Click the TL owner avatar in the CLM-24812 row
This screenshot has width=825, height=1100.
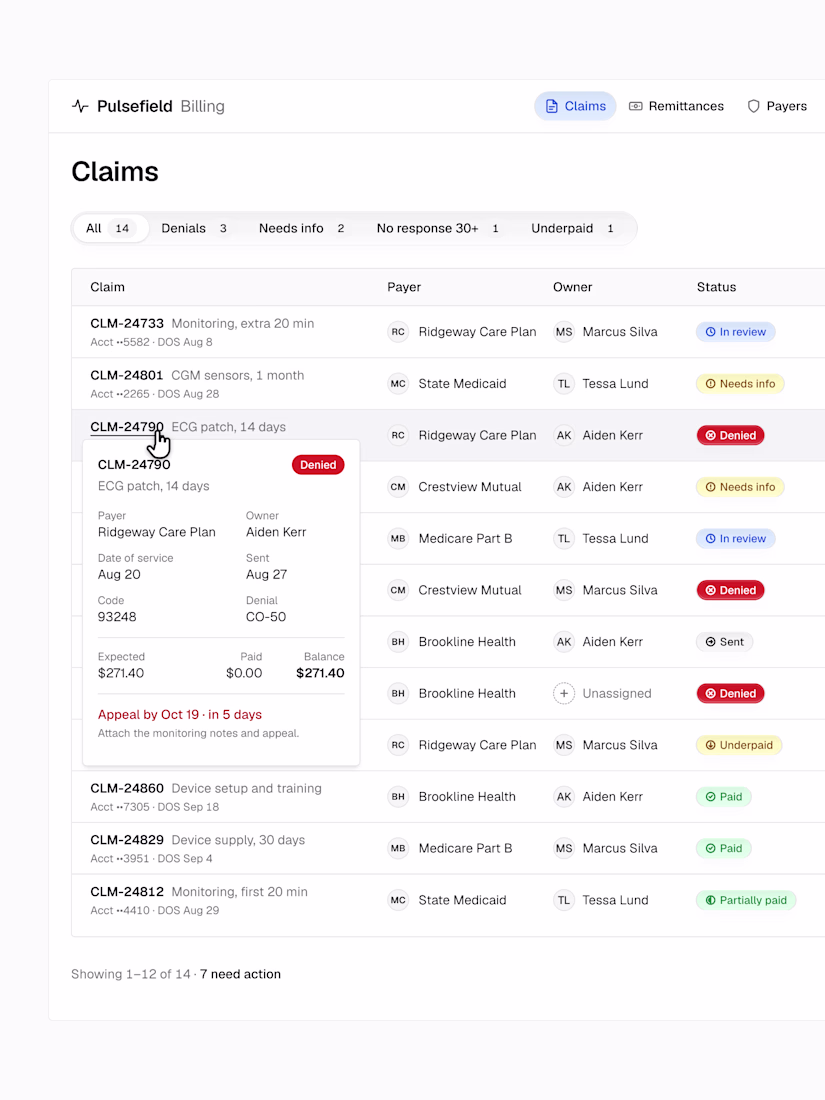click(x=564, y=900)
